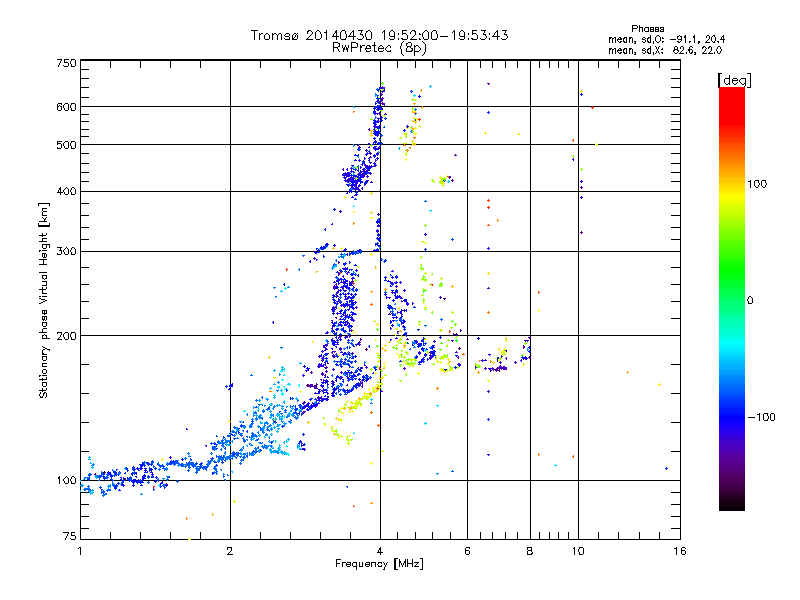The height and width of the screenshot is (600, 800).
Task: Click the 'mean, sd,O: -91.1, 20.4' line
Action: coord(666,39)
